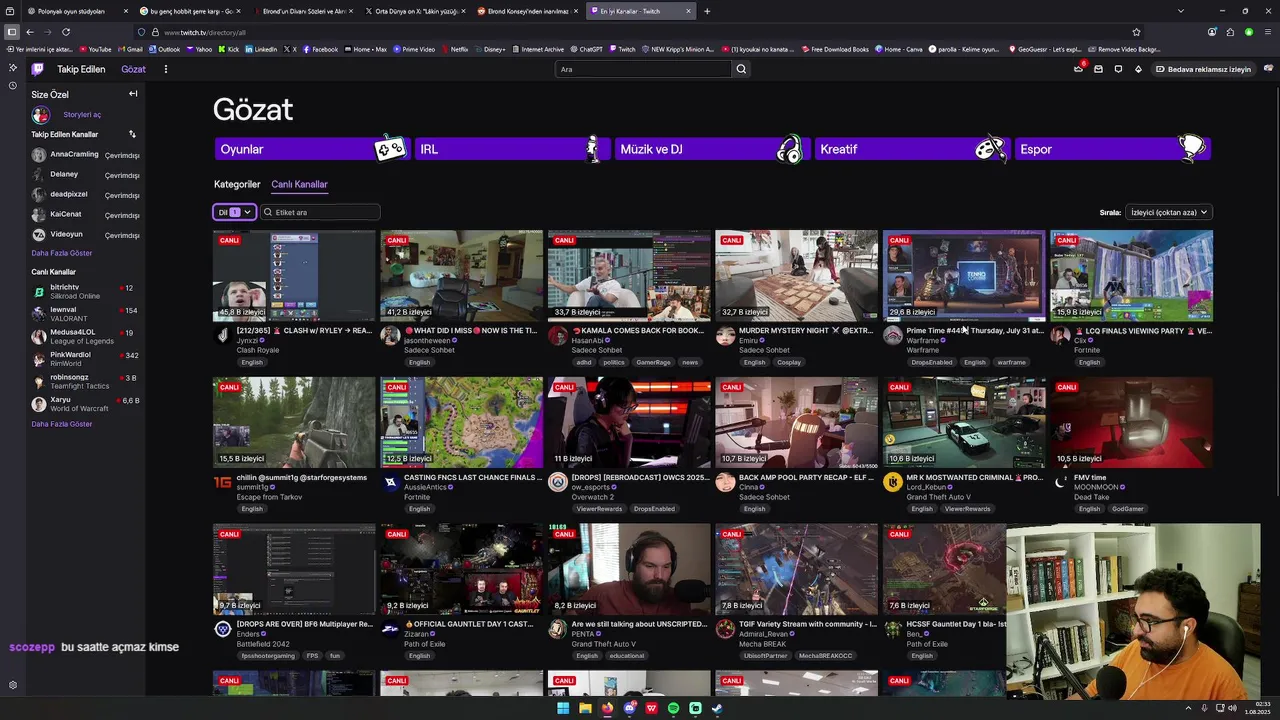Image resolution: width=1280 pixels, height=720 pixels.
Task: Open lewnval VALORANT live channel
Action: coord(85,314)
